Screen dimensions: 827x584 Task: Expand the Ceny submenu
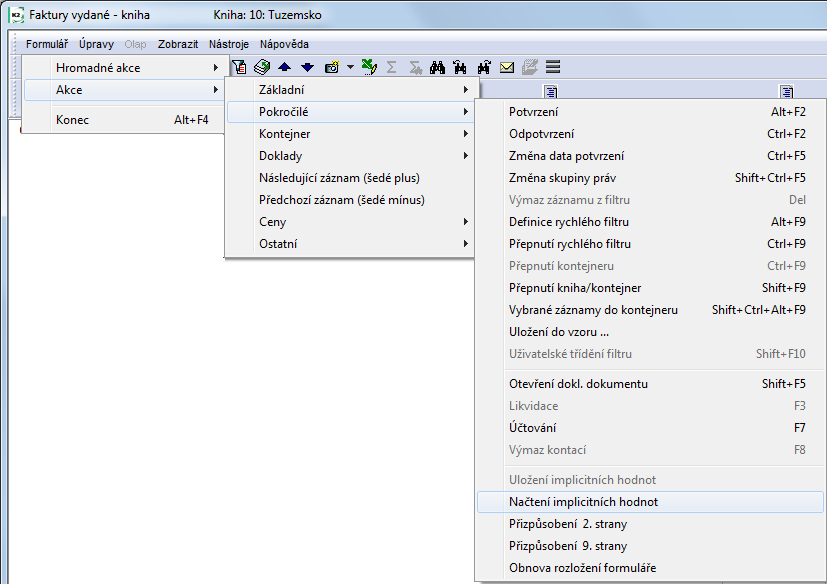point(351,222)
